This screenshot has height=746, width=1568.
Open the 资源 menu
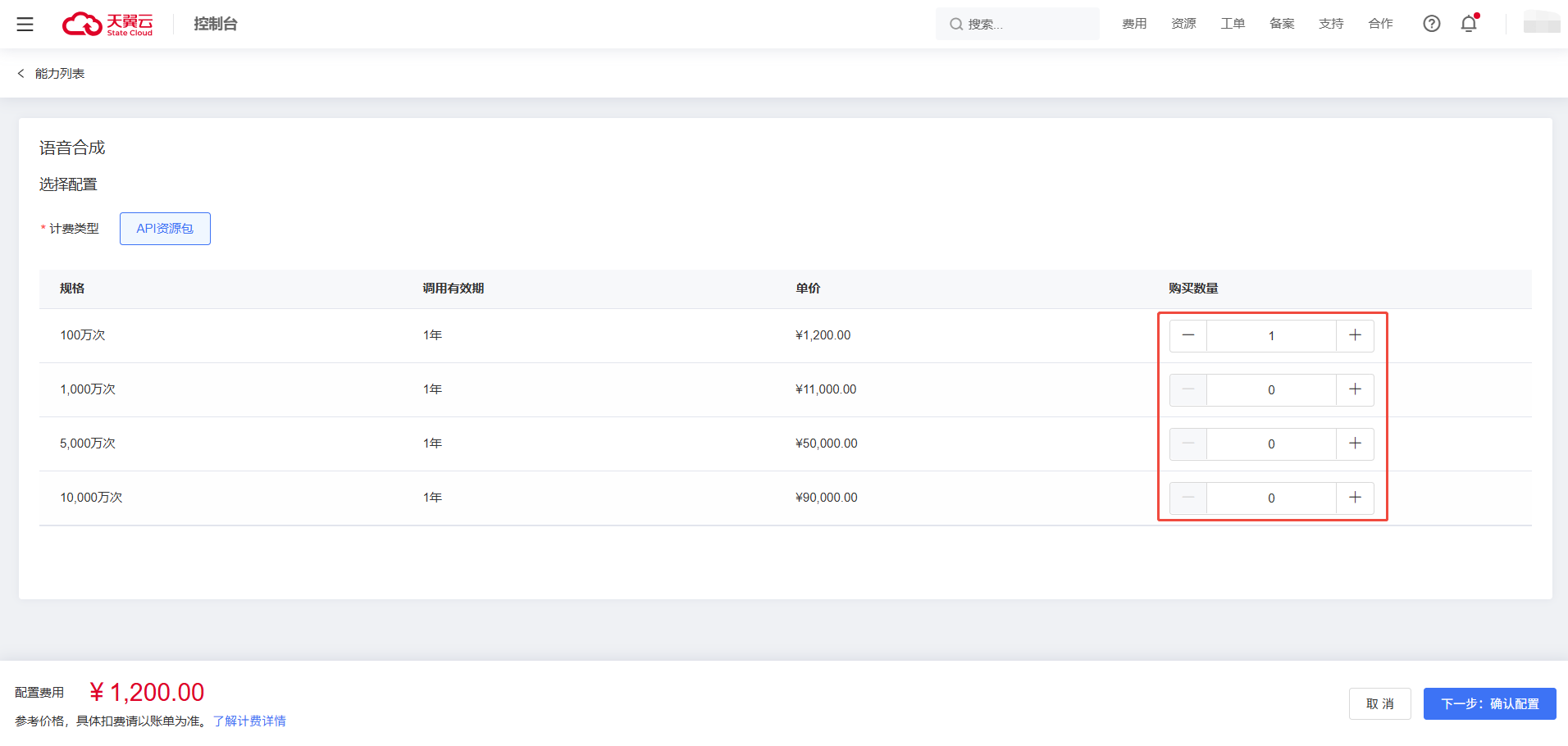1183,24
